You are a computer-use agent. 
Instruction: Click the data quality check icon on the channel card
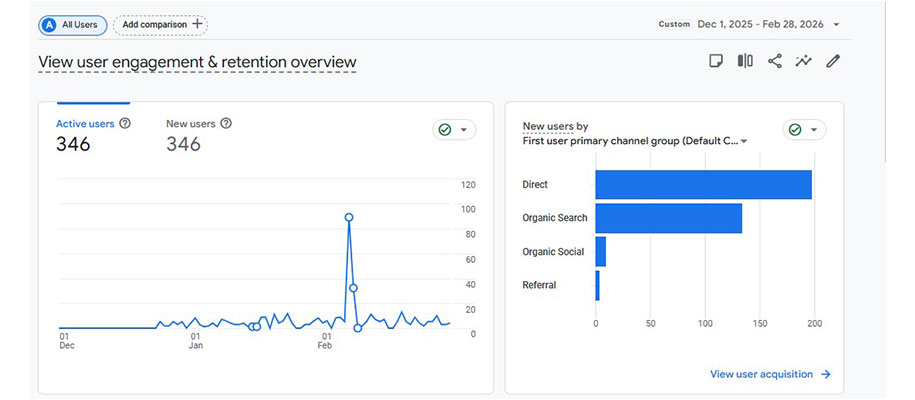[795, 130]
